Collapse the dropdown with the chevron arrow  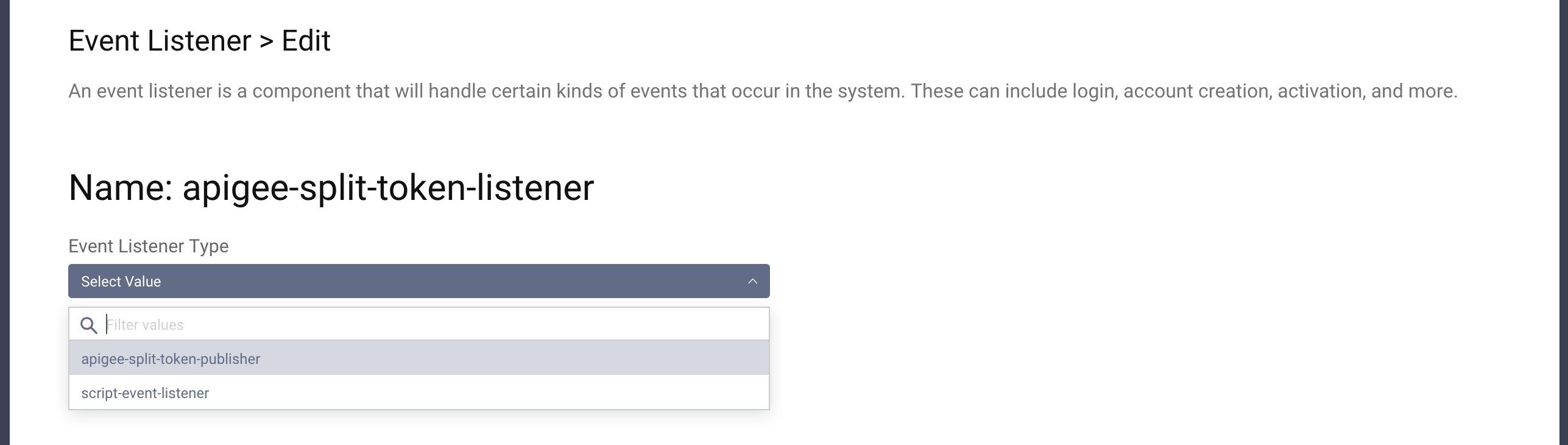point(752,281)
